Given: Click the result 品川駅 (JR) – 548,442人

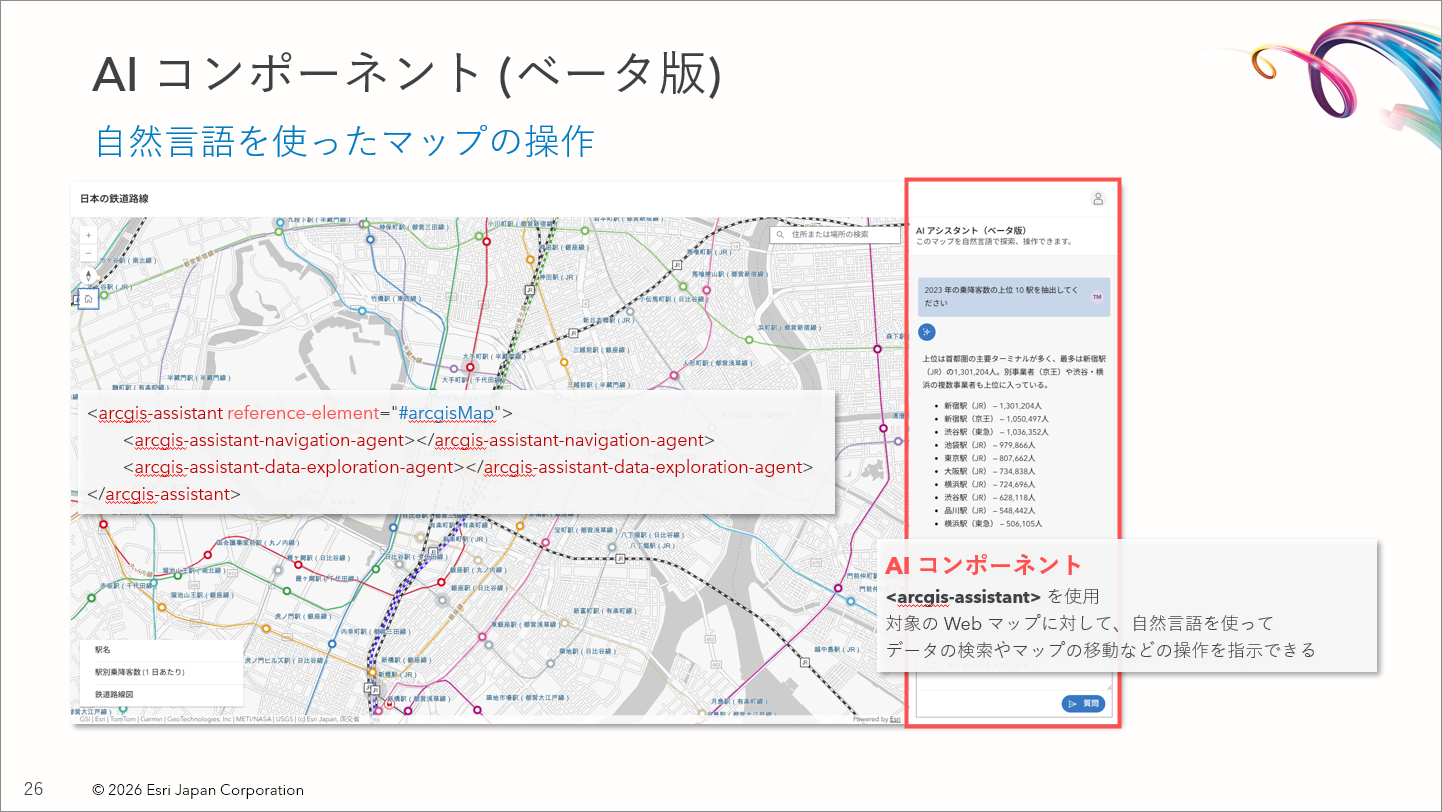Looking at the screenshot, I should point(989,510).
